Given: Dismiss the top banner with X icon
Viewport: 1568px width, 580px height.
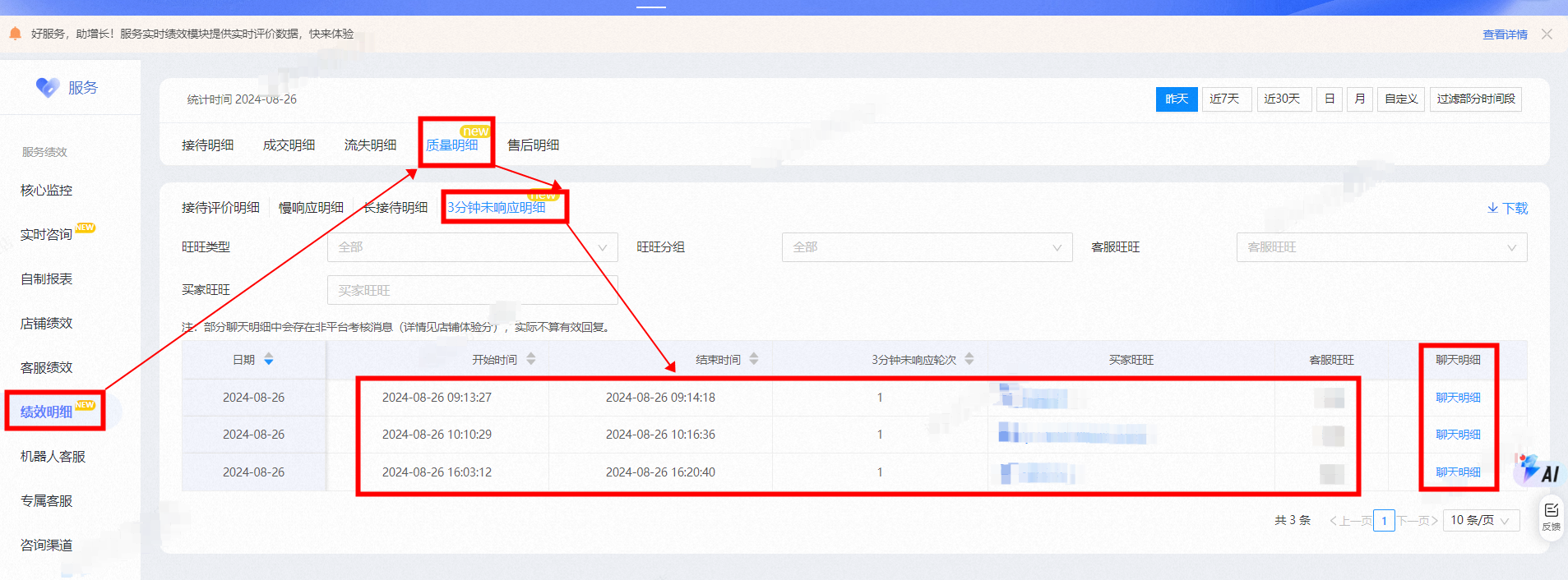Looking at the screenshot, I should tap(1547, 34).
